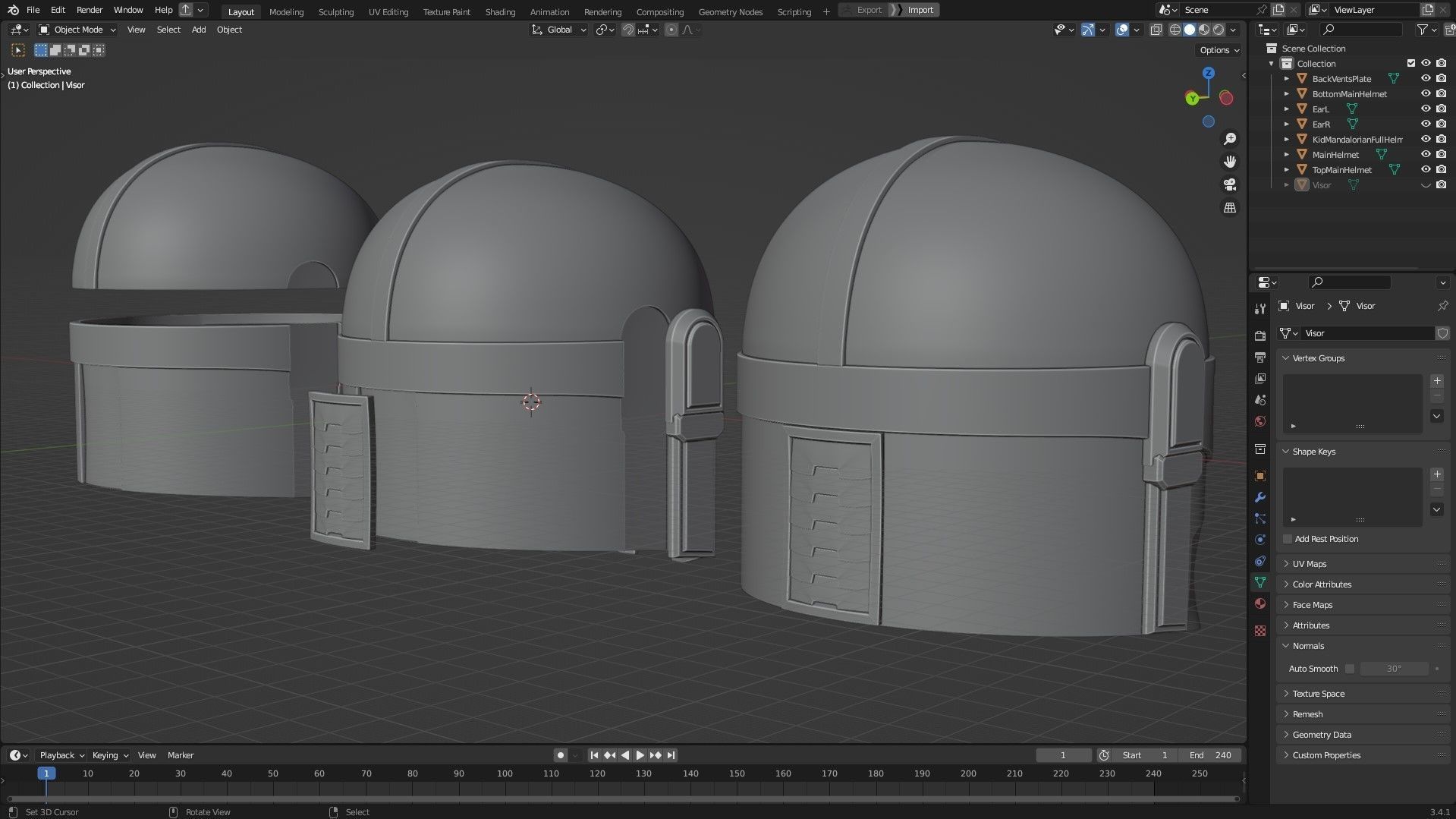Click the add shape key plus button
1456x819 pixels.
click(x=1436, y=474)
